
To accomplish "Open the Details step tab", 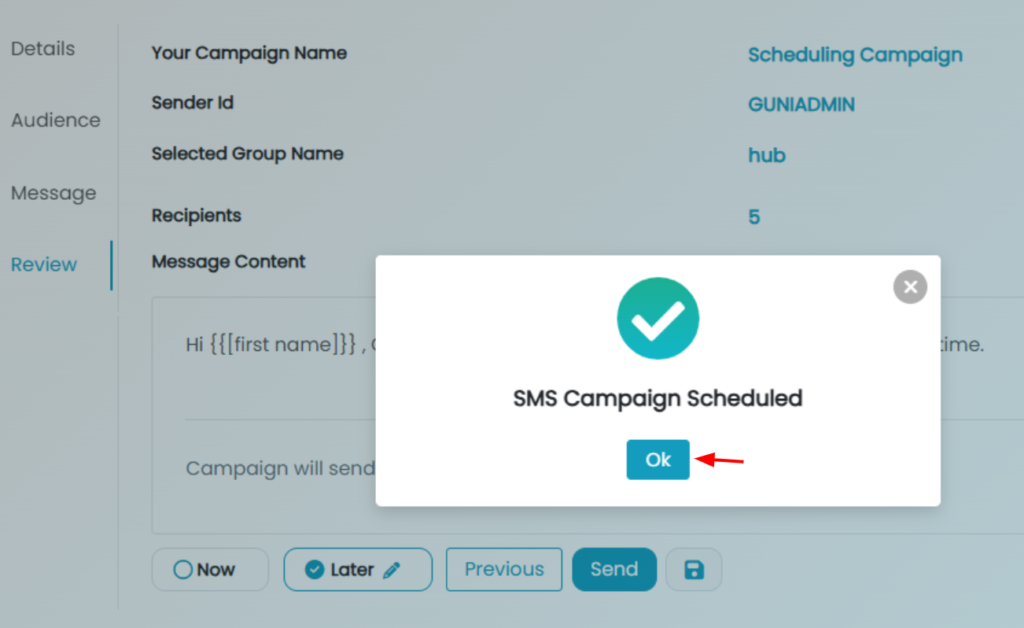I will point(43,49).
